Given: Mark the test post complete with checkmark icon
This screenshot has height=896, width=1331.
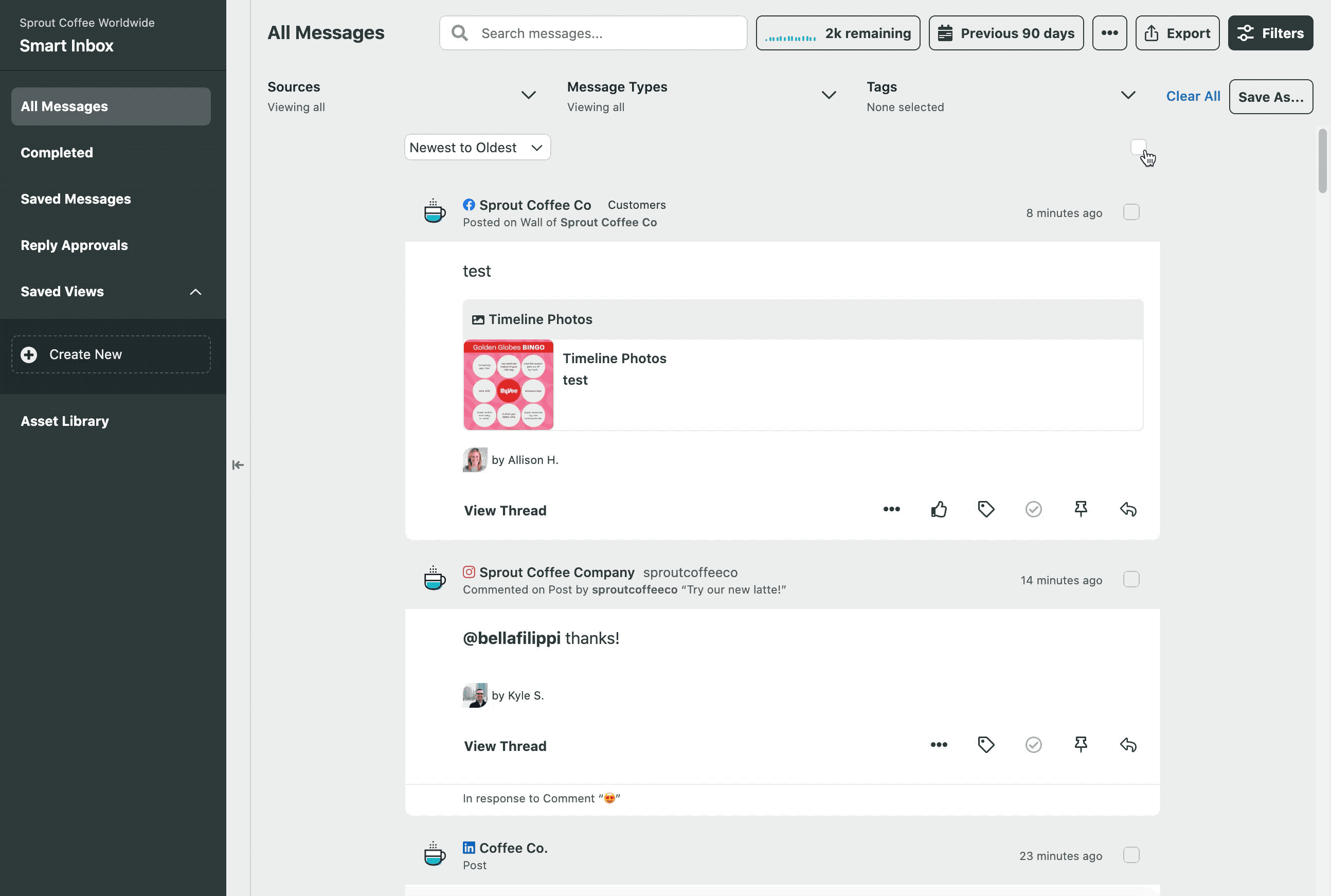Looking at the screenshot, I should click(1033, 509).
